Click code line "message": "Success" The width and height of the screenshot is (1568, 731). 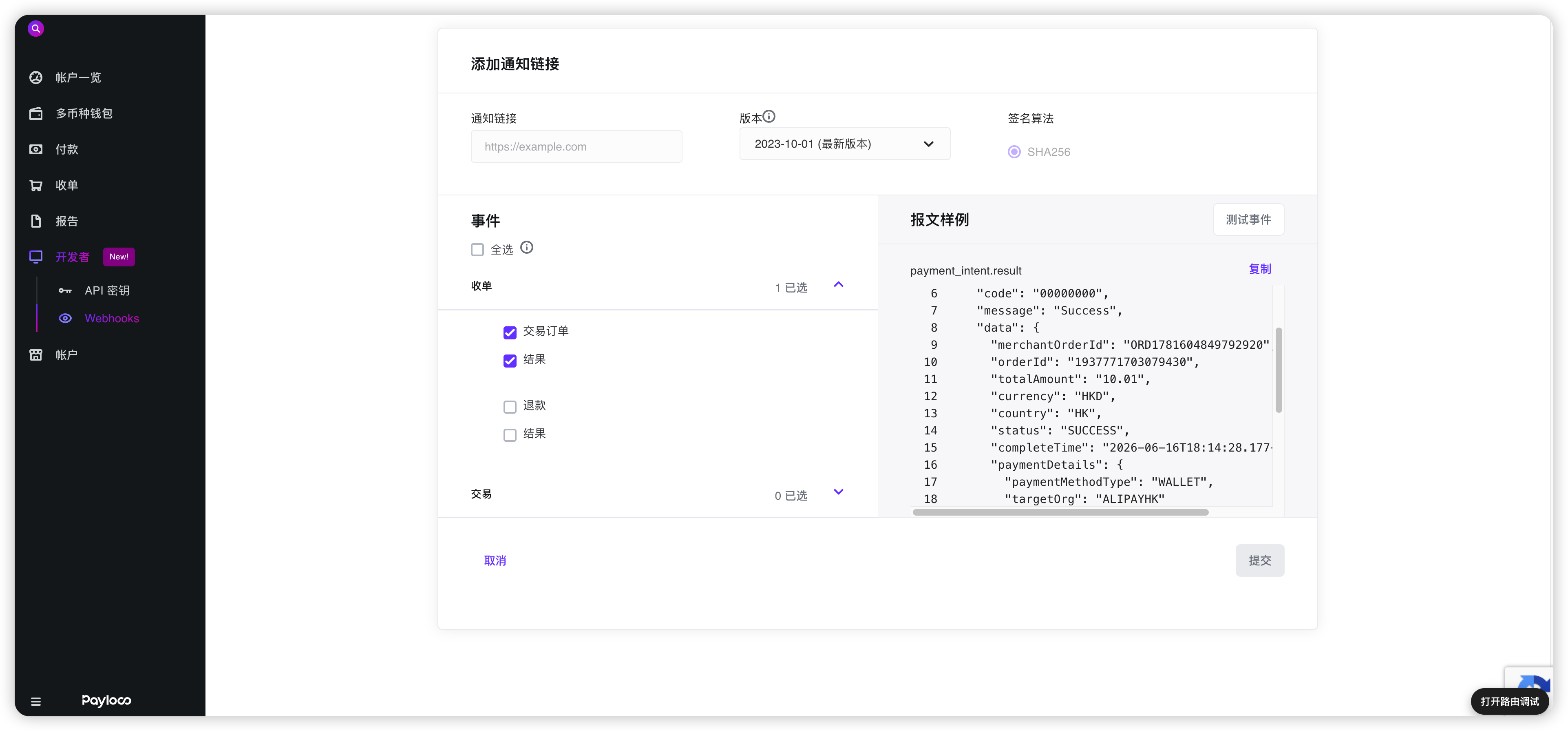(x=1049, y=311)
